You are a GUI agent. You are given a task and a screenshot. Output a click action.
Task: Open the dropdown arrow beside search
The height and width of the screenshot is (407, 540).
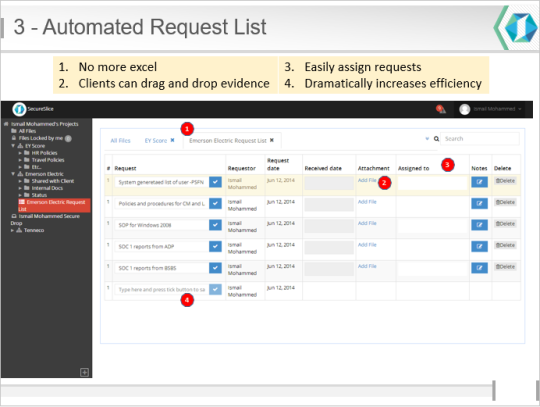(x=427, y=139)
